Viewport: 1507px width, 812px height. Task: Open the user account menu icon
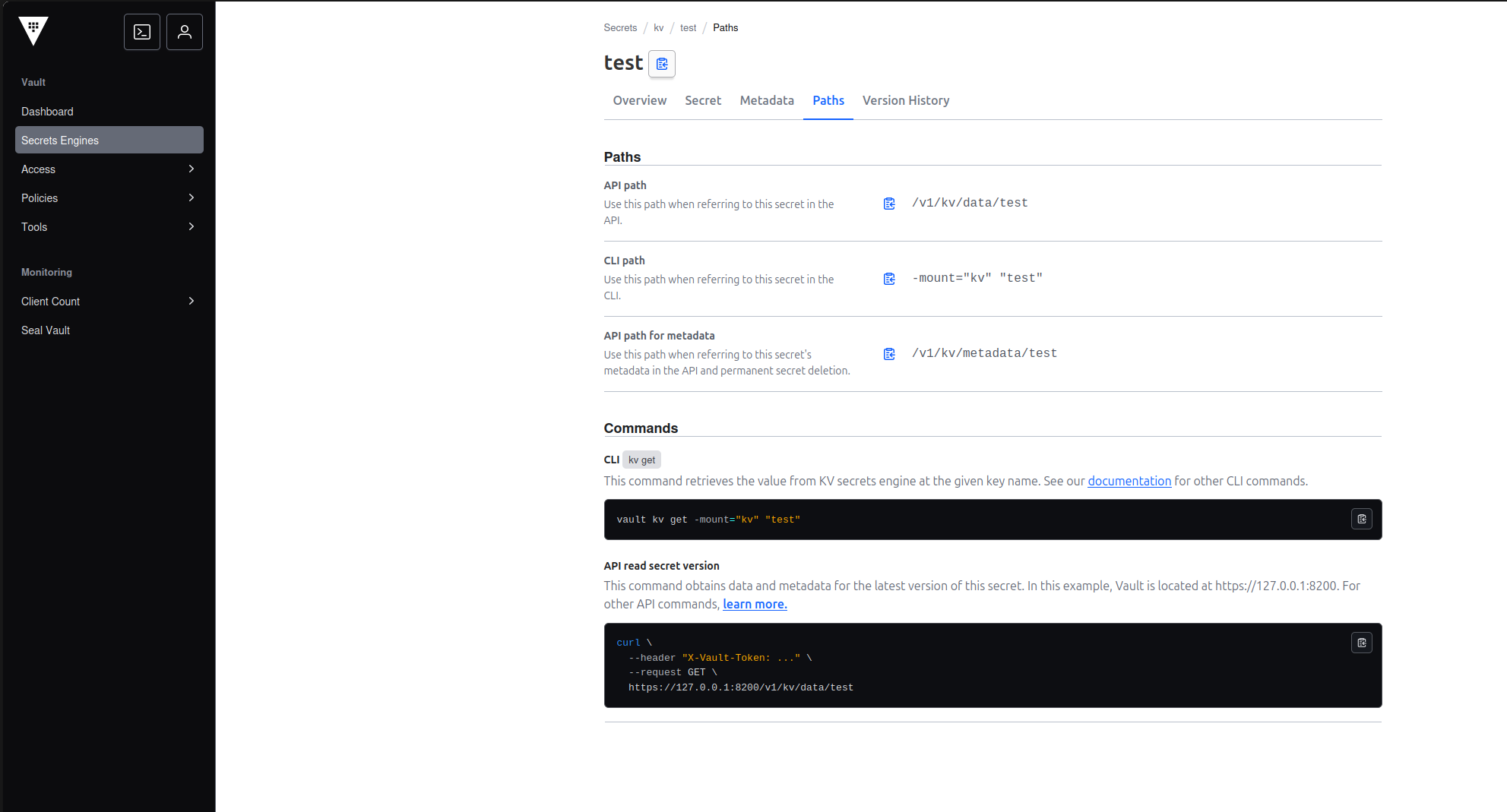[x=185, y=32]
